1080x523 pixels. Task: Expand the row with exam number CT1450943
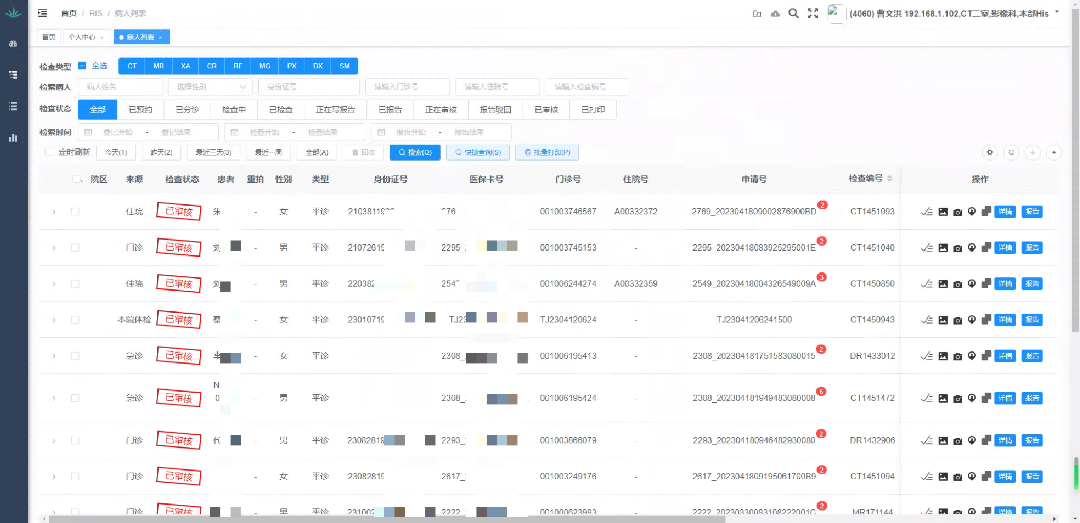[54, 320]
